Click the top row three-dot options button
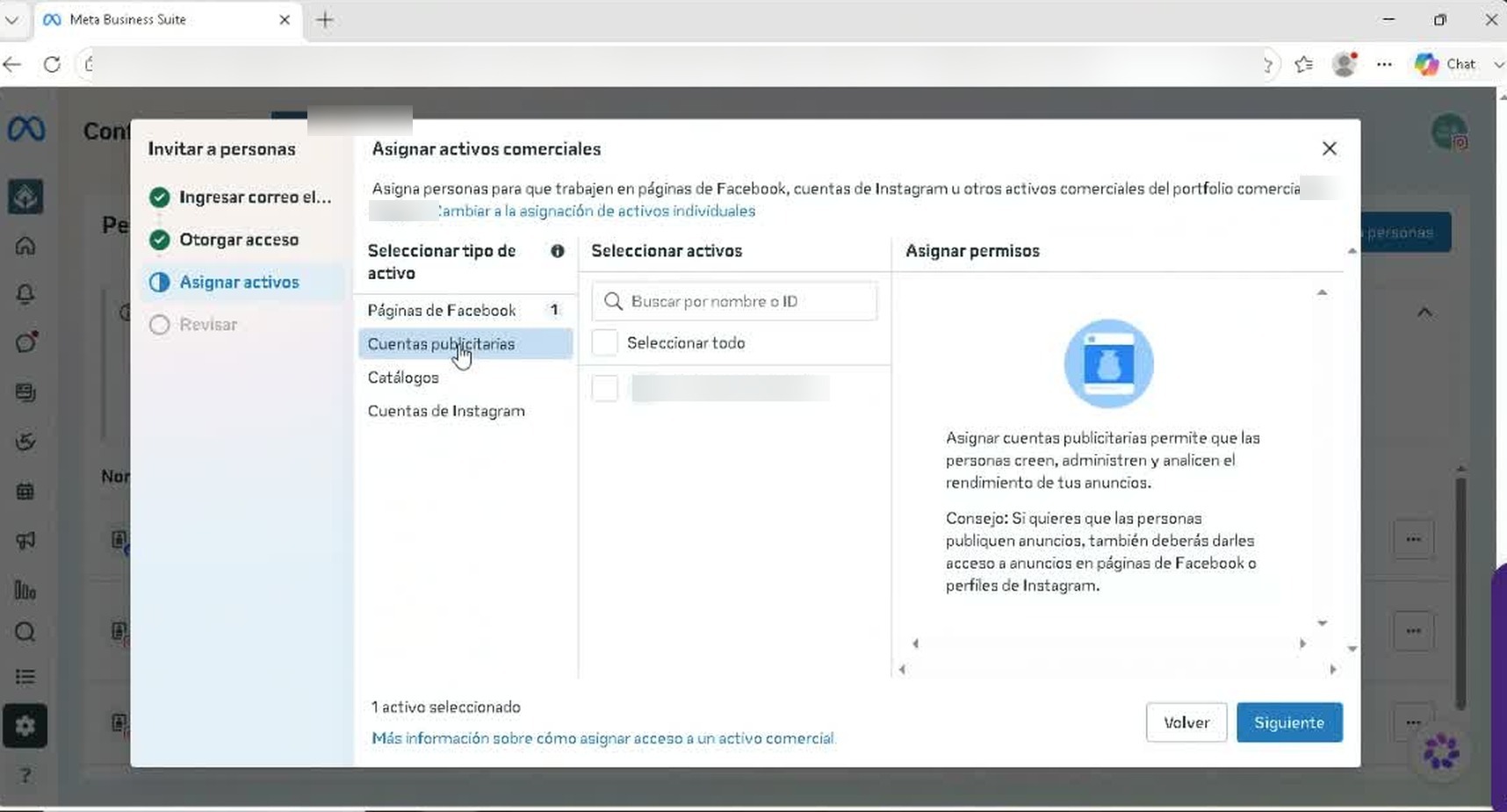Screen dimensions: 1507x812 tap(1413, 539)
